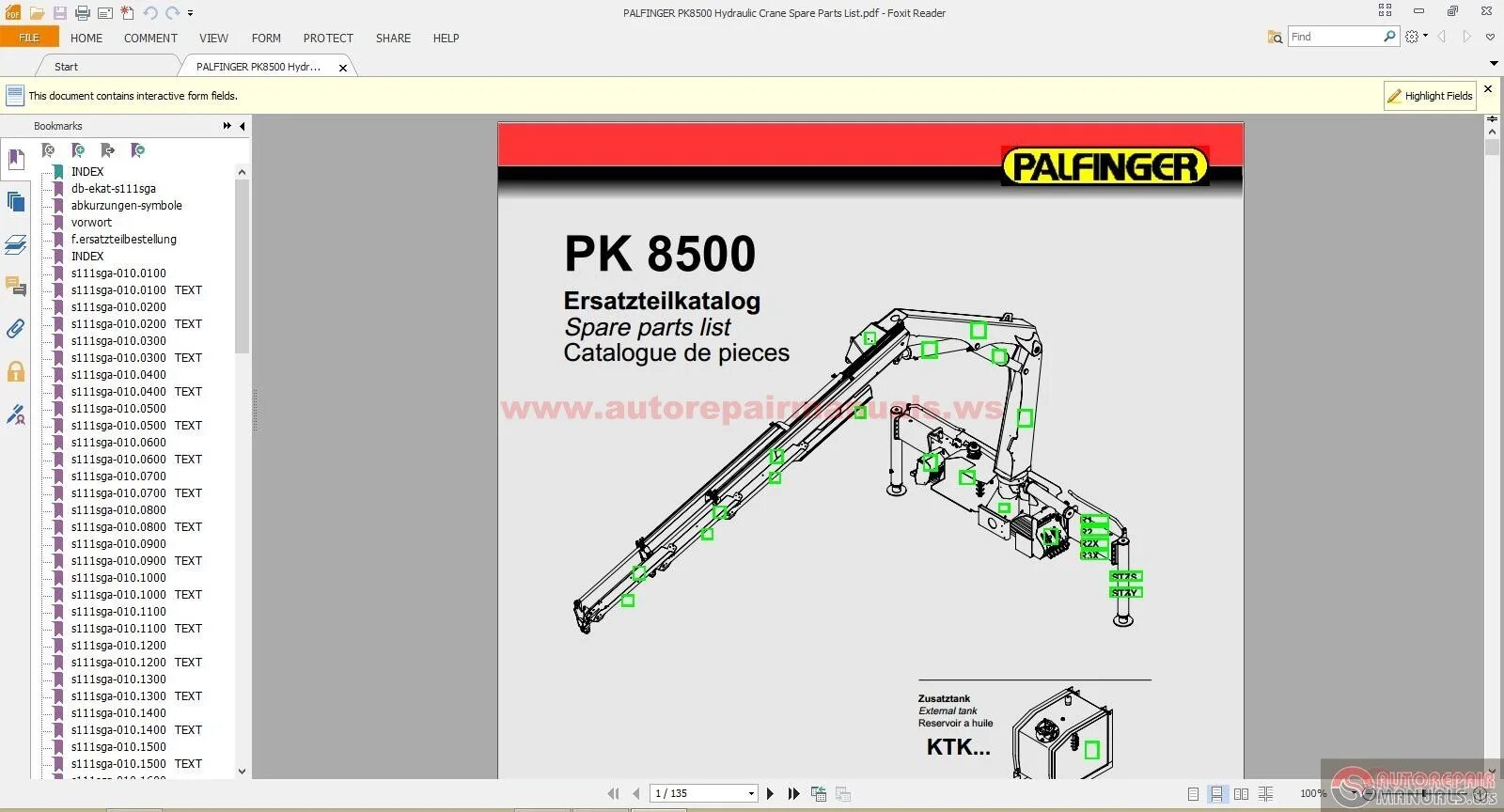Select the db-ekat-s111sga bookmark
The image size is (1504, 812).
coord(114,189)
